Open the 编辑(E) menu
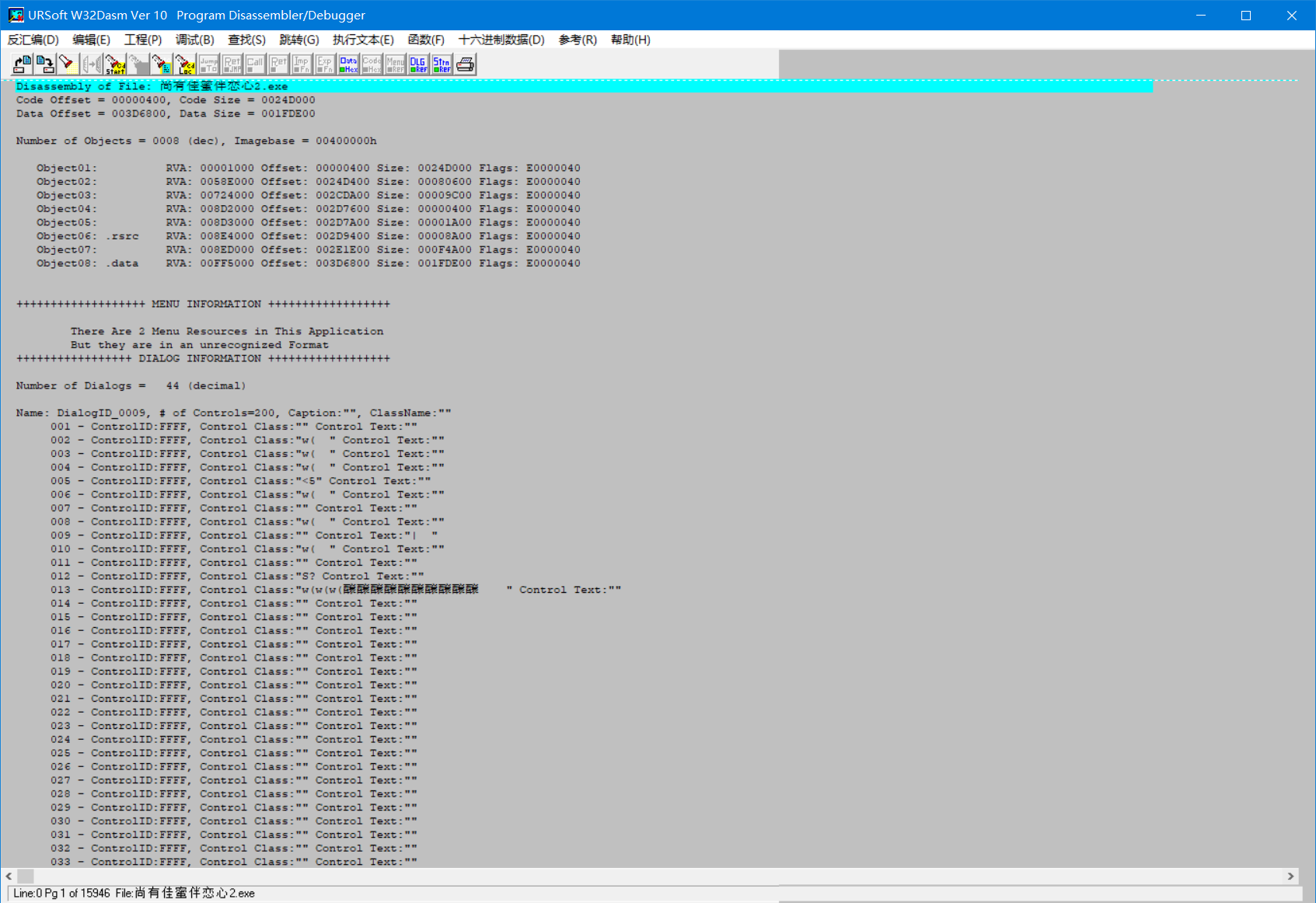 coord(91,40)
